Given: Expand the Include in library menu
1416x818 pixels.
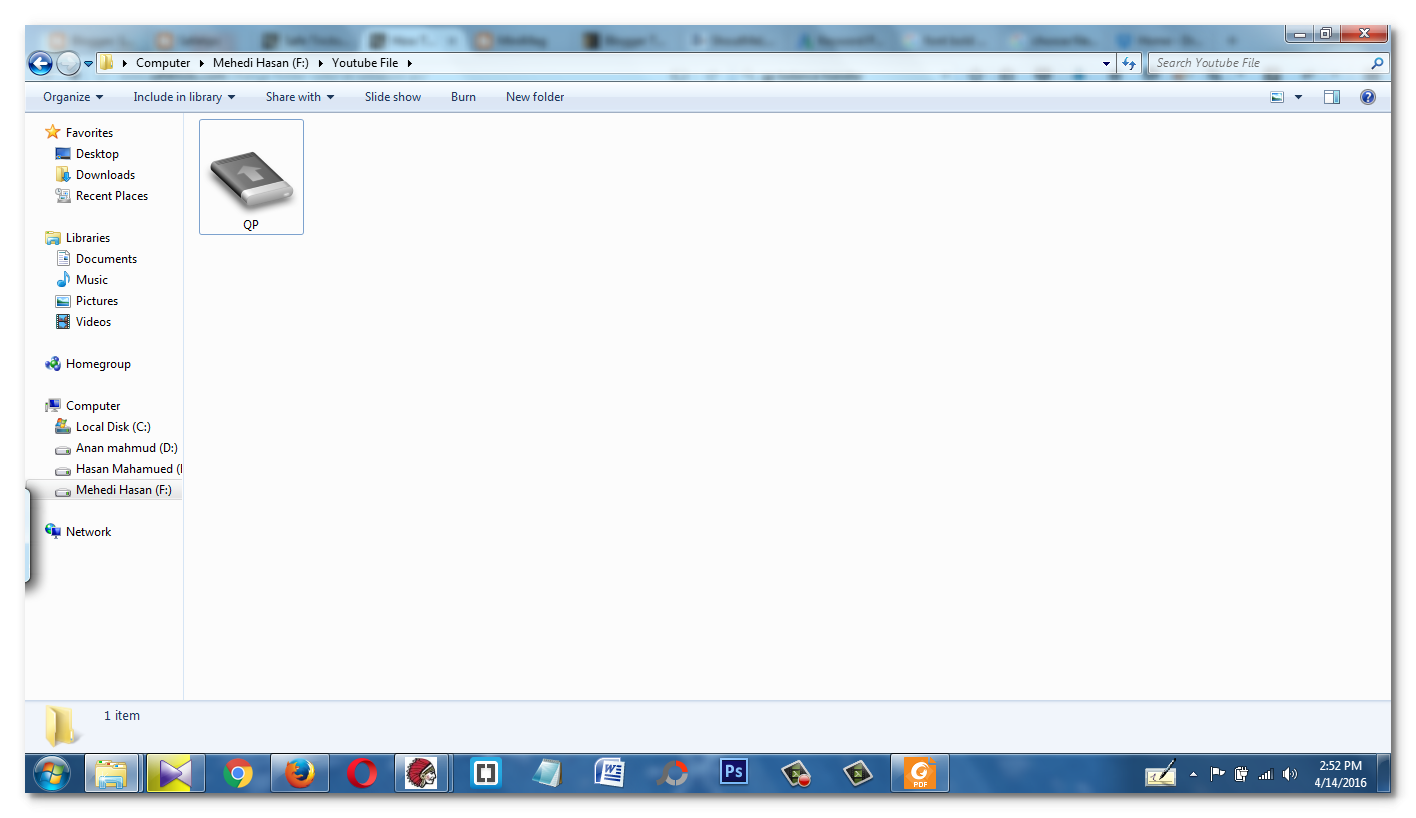Looking at the screenshot, I should click(184, 97).
